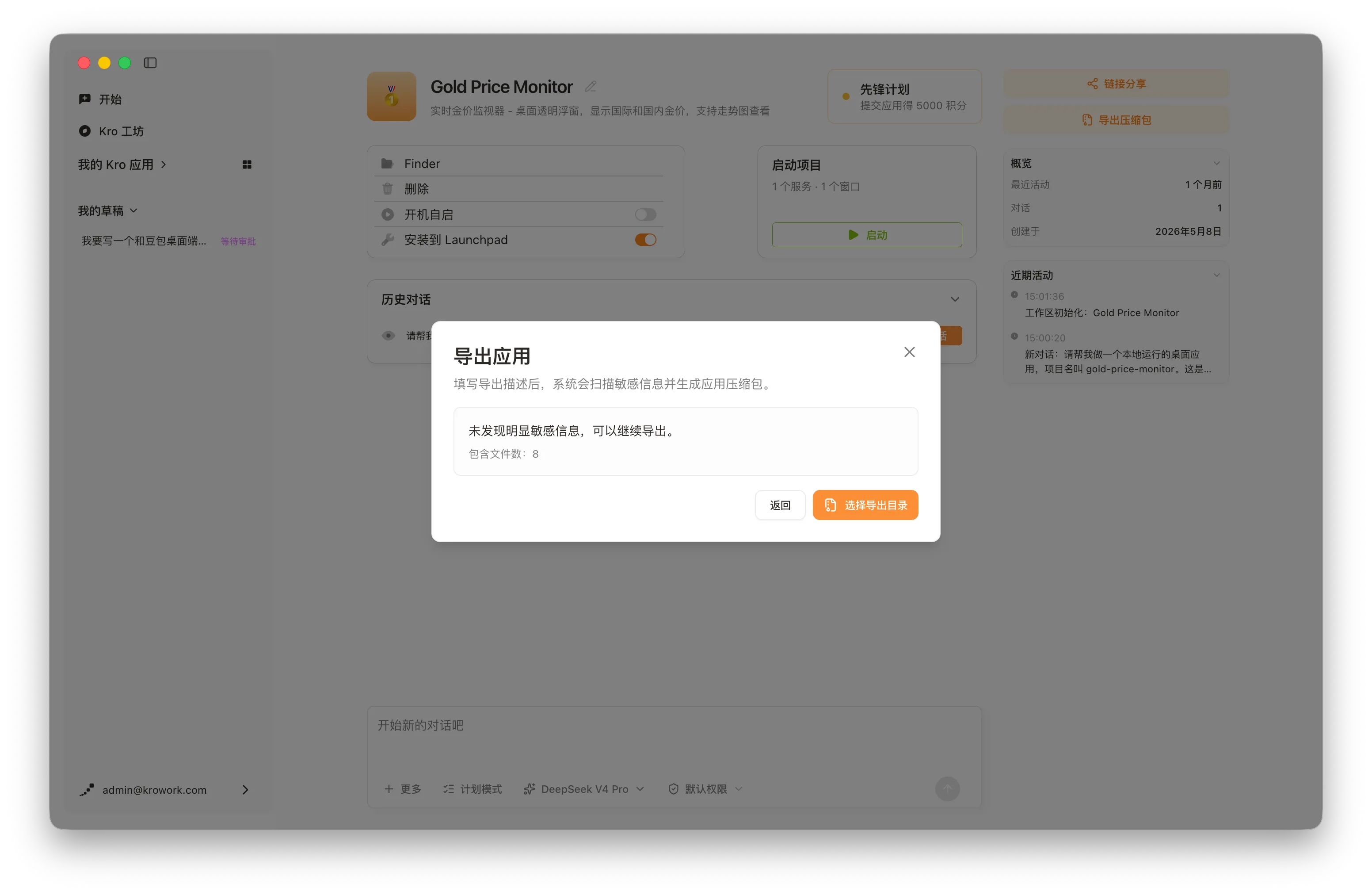The height and width of the screenshot is (895, 1372).
Task: Click the 等待审批 status label
Action: 238,241
